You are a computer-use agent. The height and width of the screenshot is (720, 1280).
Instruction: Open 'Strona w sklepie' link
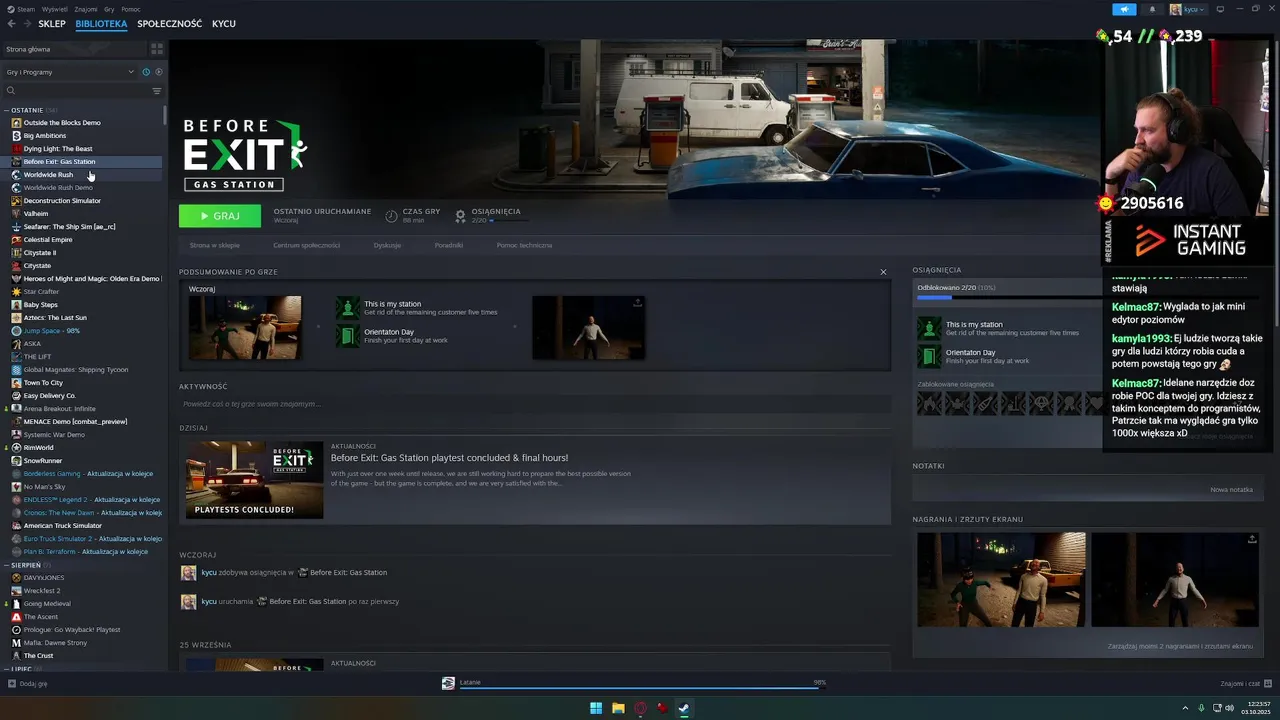click(x=215, y=245)
